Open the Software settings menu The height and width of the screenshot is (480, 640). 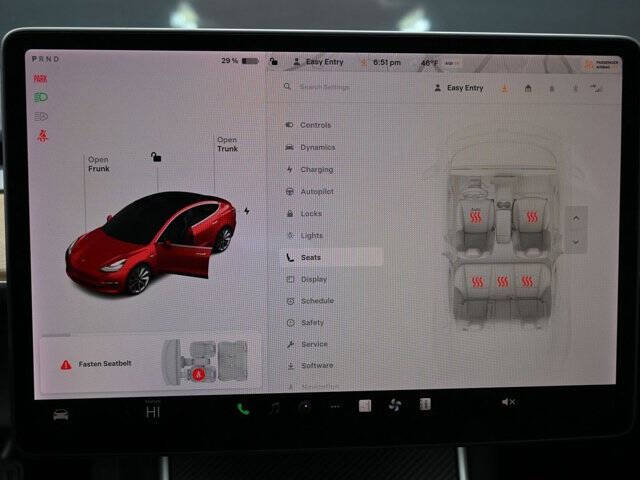tap(310, 365)
